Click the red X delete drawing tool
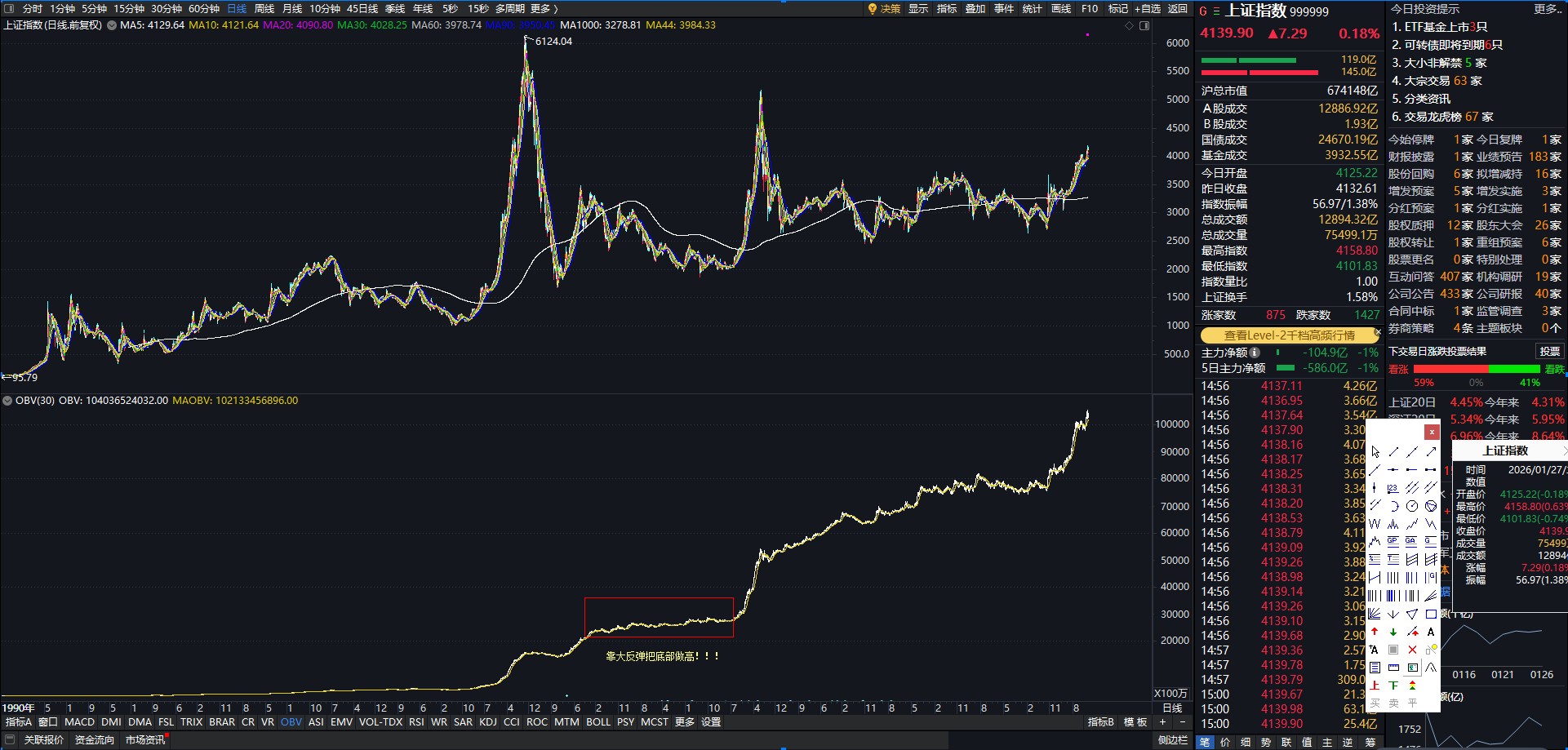Image resolution: width=1568 pixels, height=750 pixels. coord(1412,650)
